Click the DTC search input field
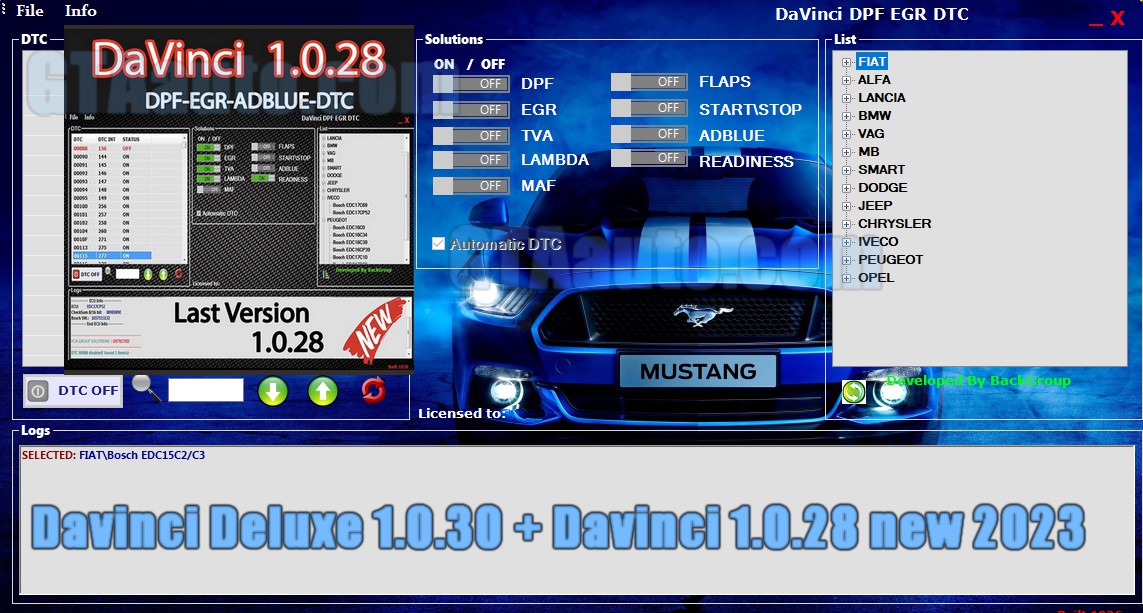The image size is (1143, 613). [205, 390]
